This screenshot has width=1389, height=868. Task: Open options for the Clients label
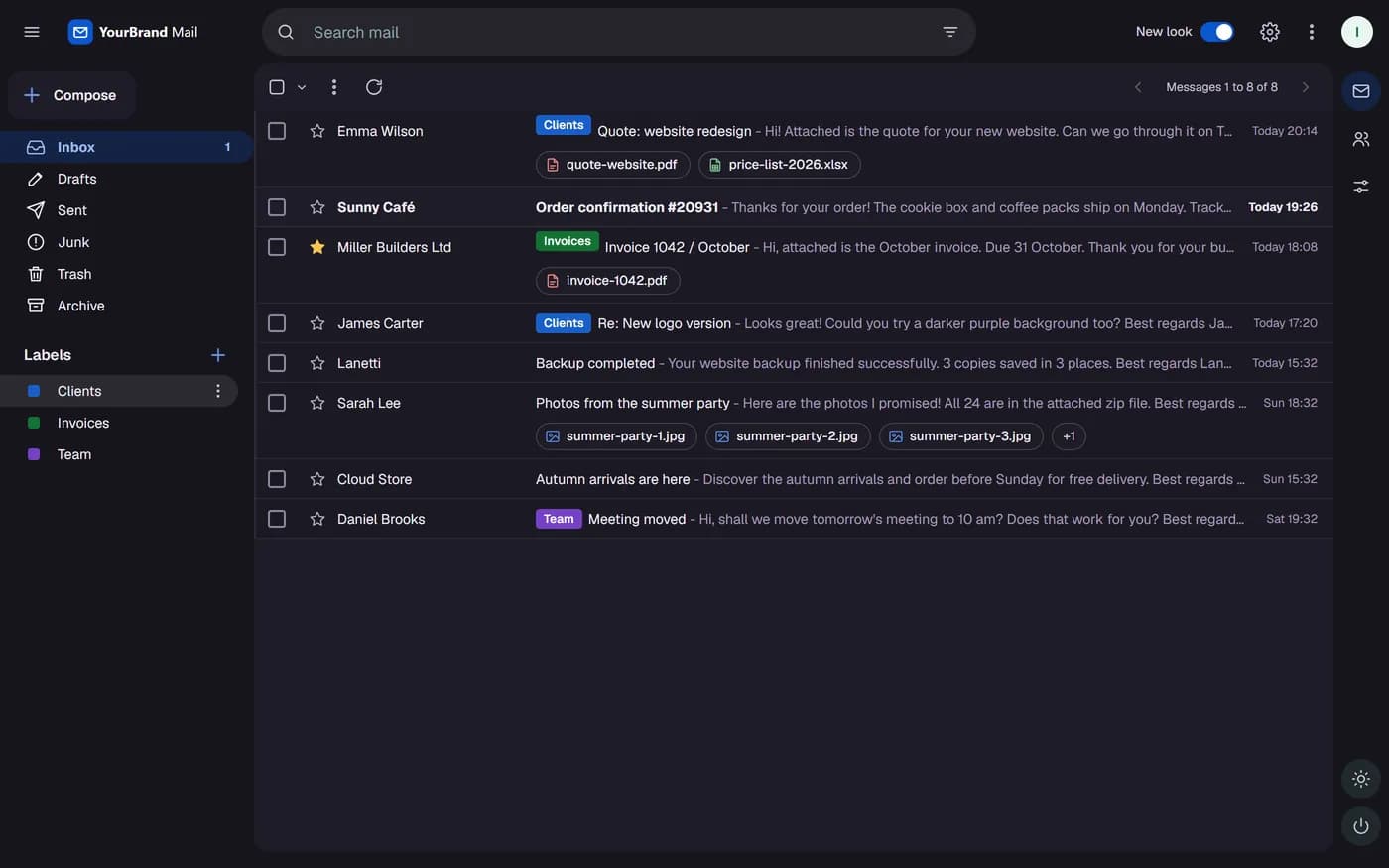point(218,391)
